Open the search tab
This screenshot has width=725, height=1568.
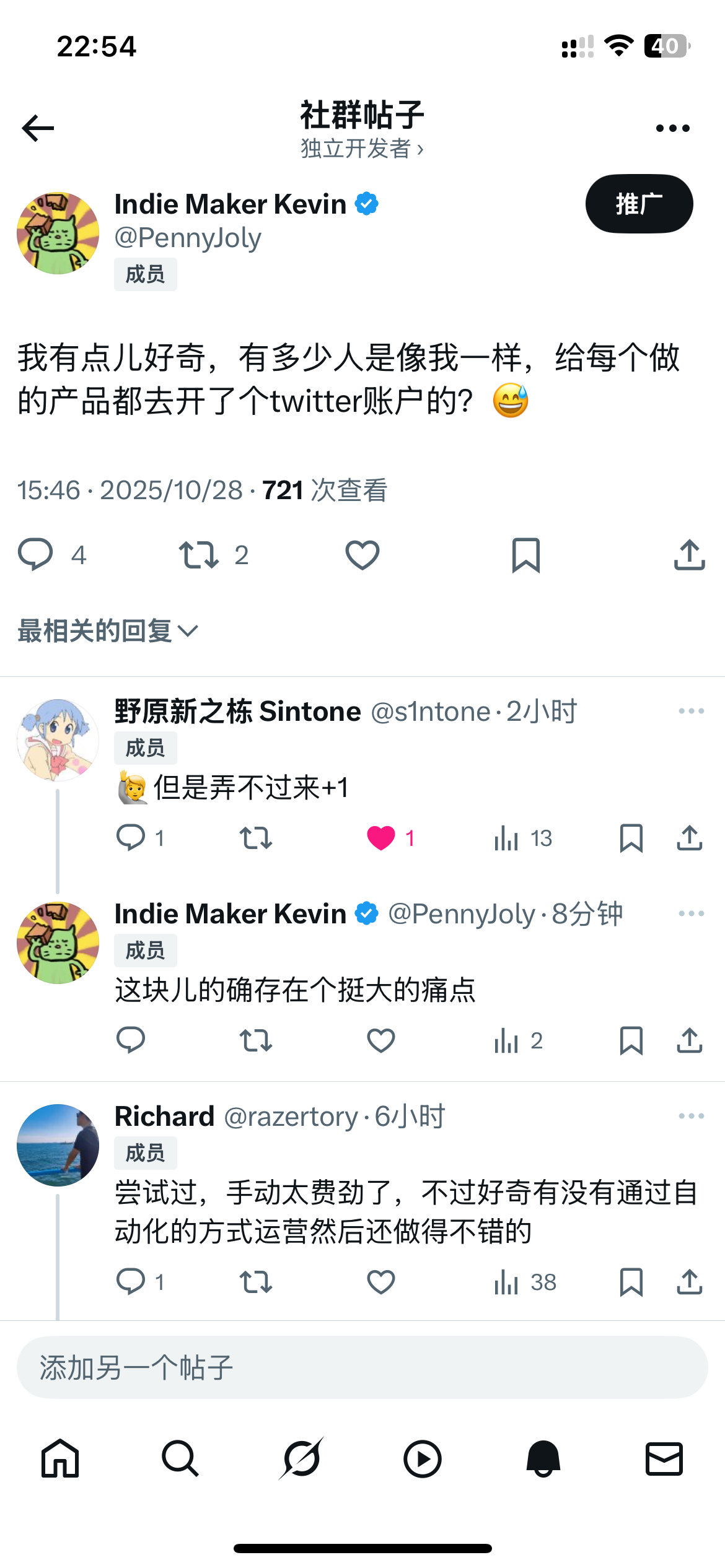[x=180, y=1459]
